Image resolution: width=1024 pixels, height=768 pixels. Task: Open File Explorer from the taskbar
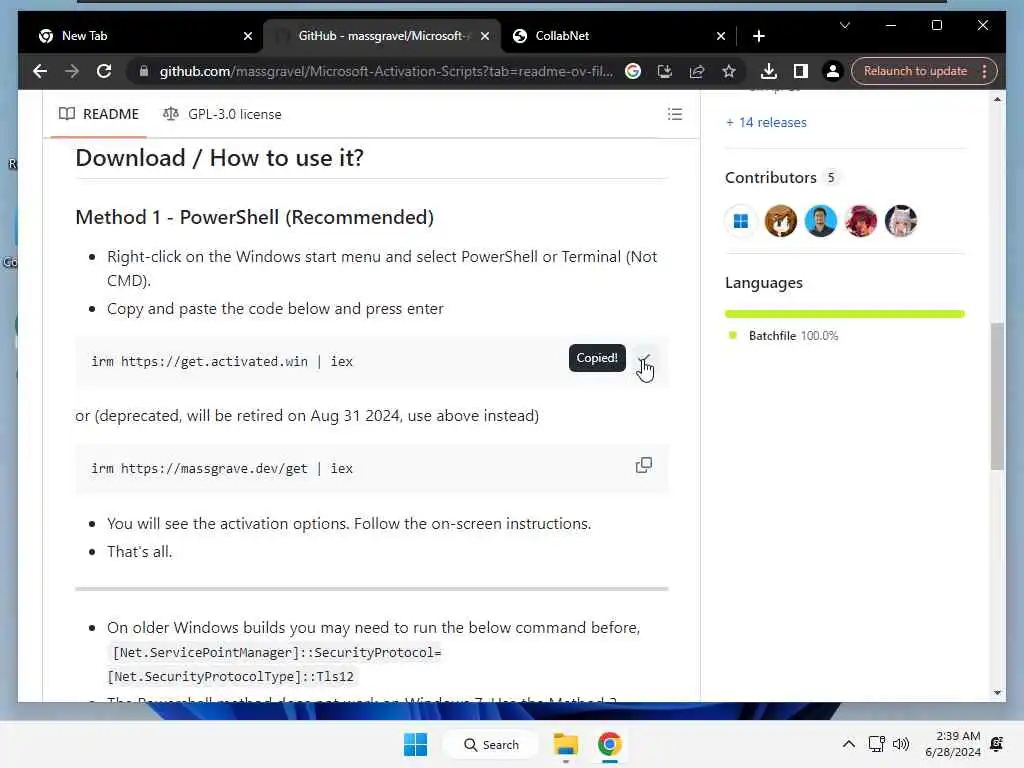566,744
